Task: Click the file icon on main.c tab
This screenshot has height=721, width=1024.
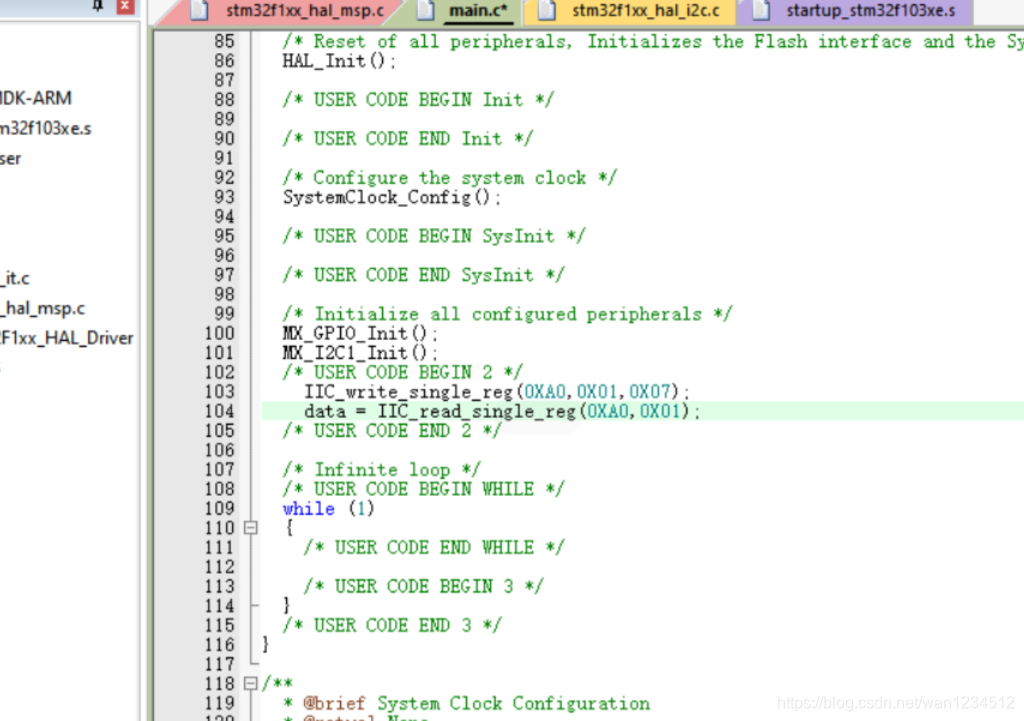Action: pyautogui.click(x=423, y=12)
